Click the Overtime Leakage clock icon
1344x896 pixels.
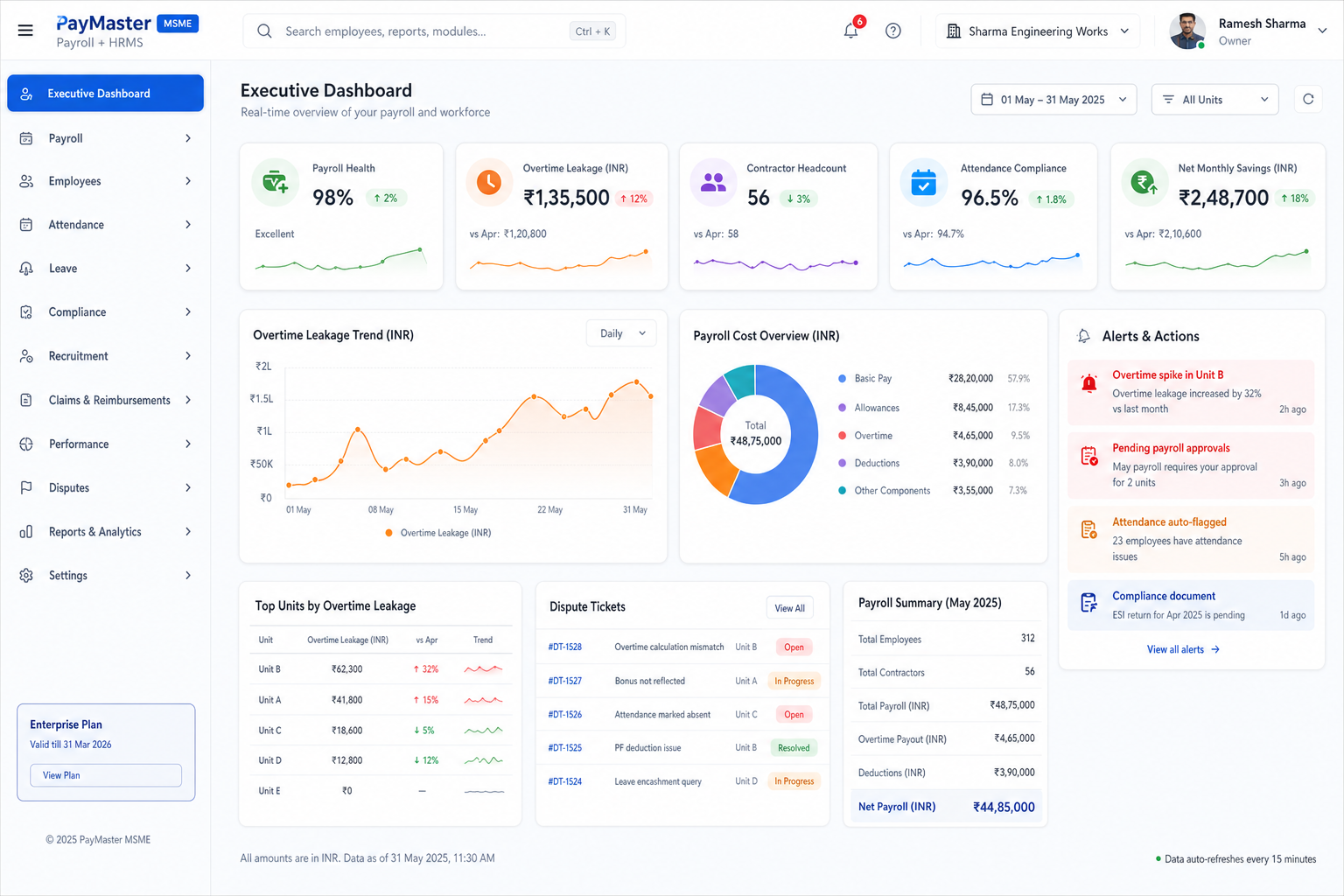489,182
